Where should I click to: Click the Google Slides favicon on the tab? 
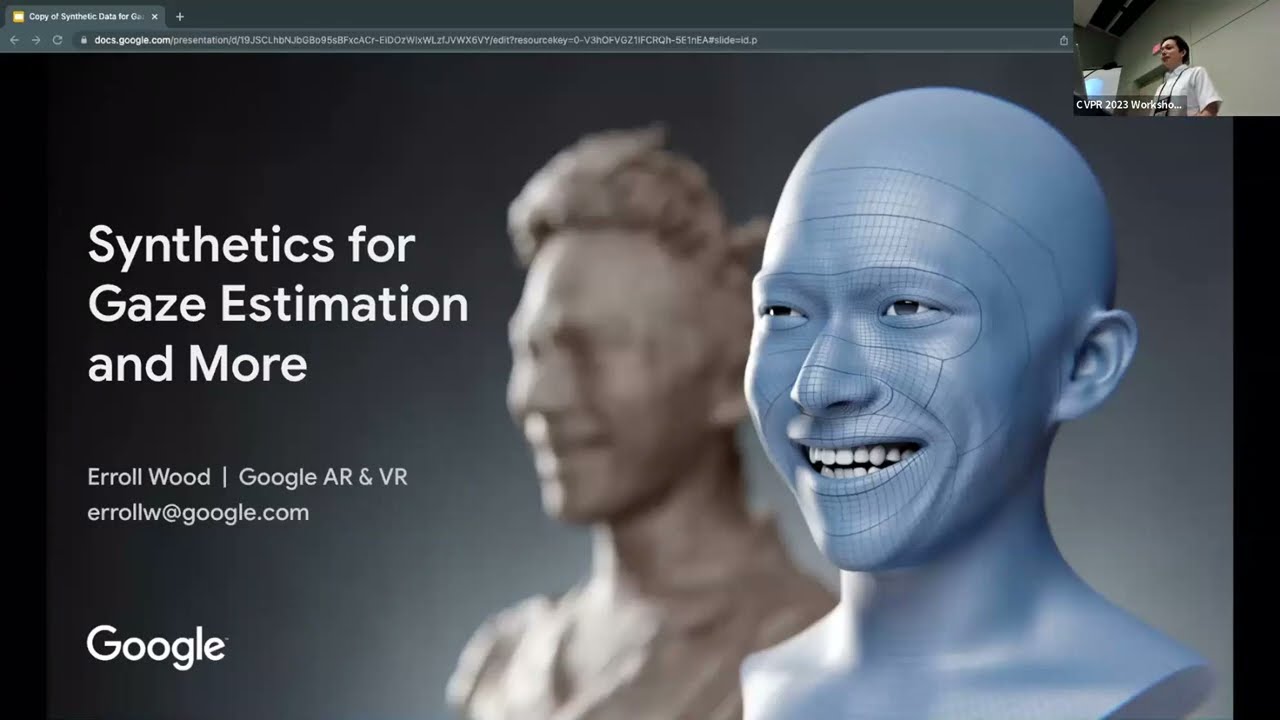click(18, 17)
